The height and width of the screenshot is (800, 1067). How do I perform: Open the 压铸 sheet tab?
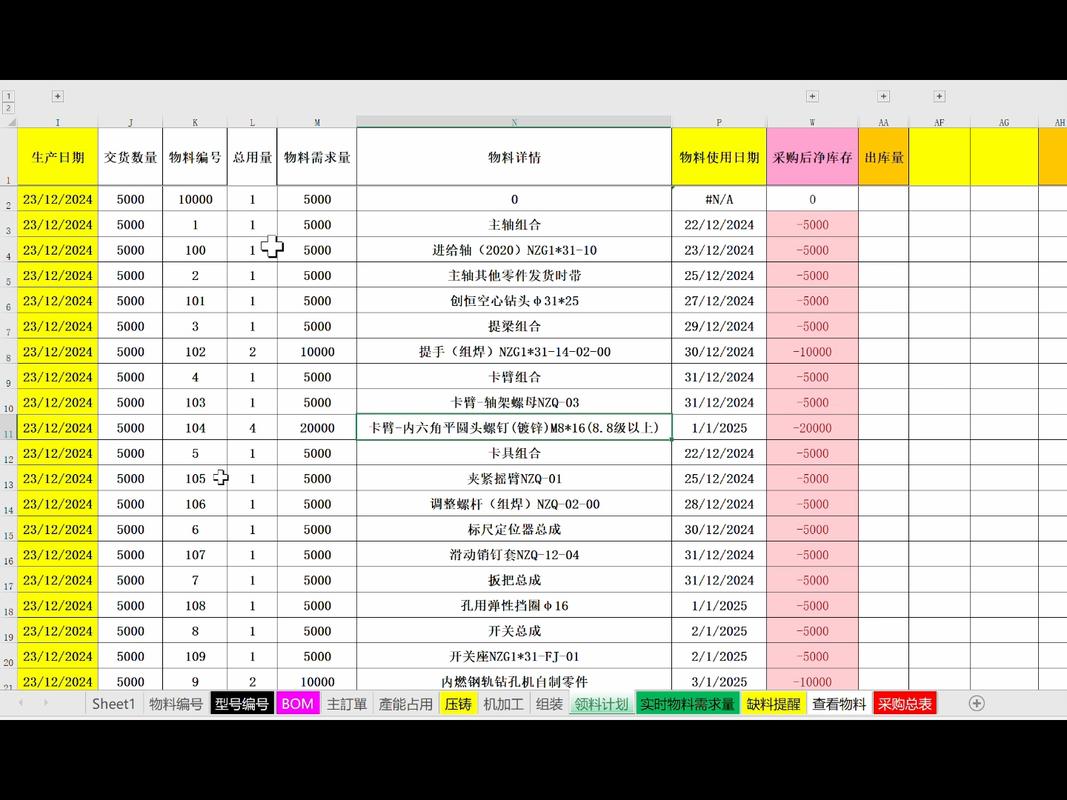[458, 704]
